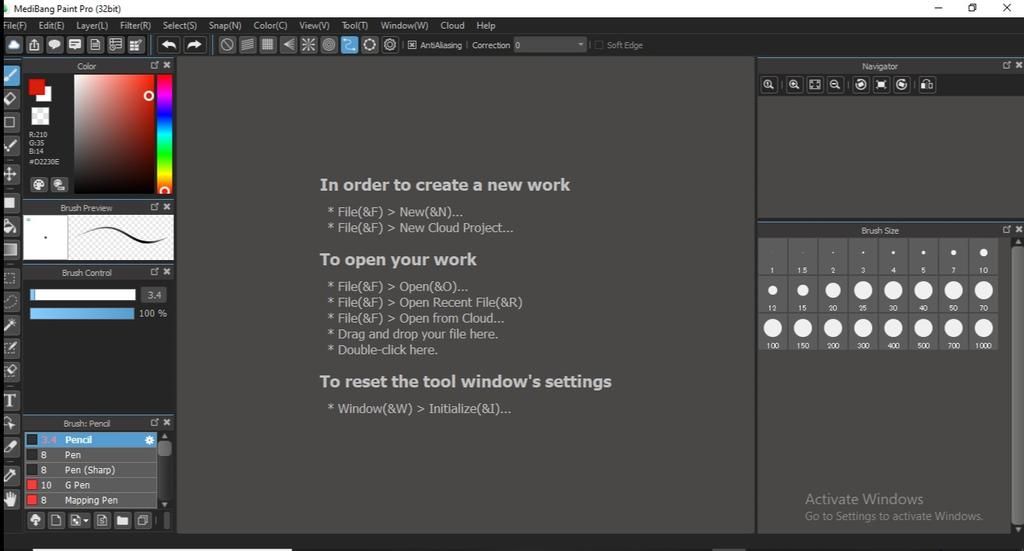Select the Mapping Pen brush
Screen dimensions: 1024x551
91,500
